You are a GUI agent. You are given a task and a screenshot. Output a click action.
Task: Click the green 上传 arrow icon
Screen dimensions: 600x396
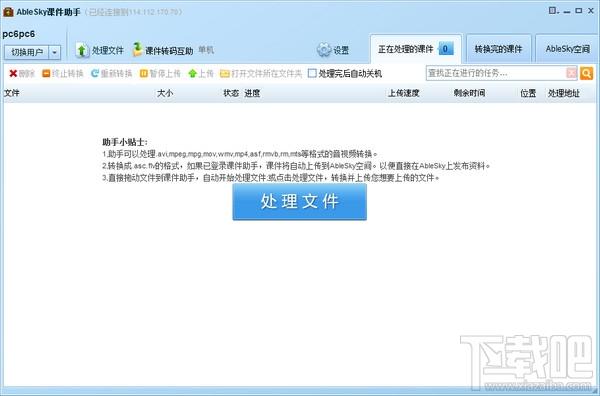[x=192, y=73]
